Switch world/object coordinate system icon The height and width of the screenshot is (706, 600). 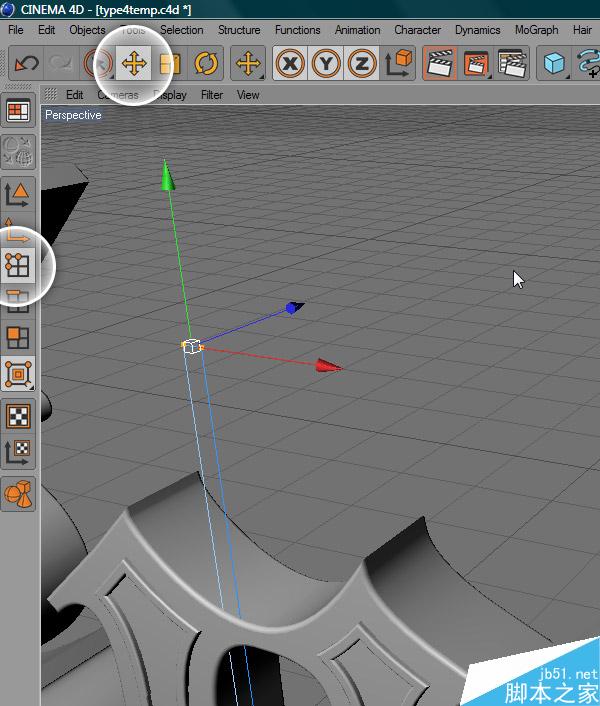coord(398,63)
